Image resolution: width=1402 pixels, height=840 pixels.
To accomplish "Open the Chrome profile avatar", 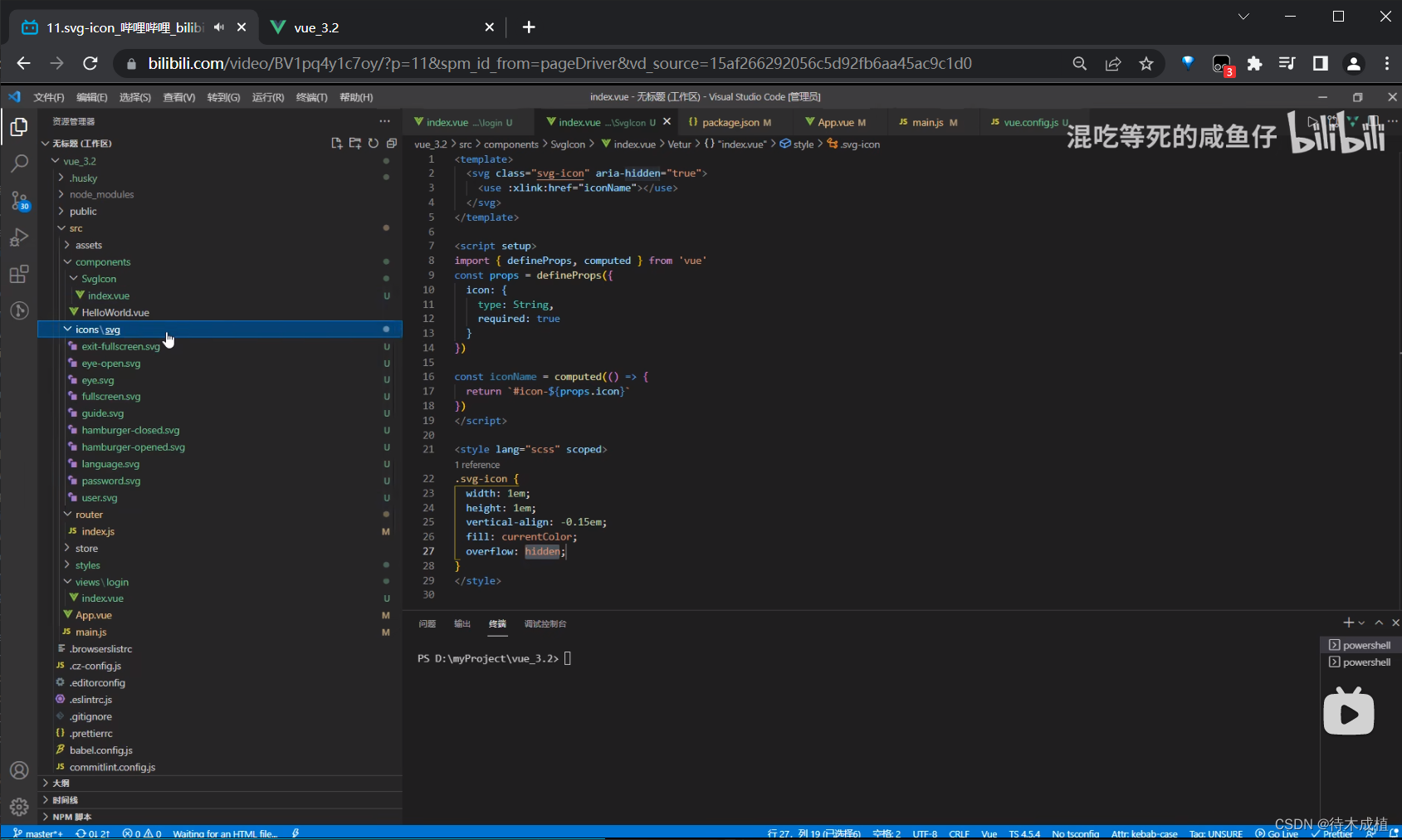I will (1353, 63).
